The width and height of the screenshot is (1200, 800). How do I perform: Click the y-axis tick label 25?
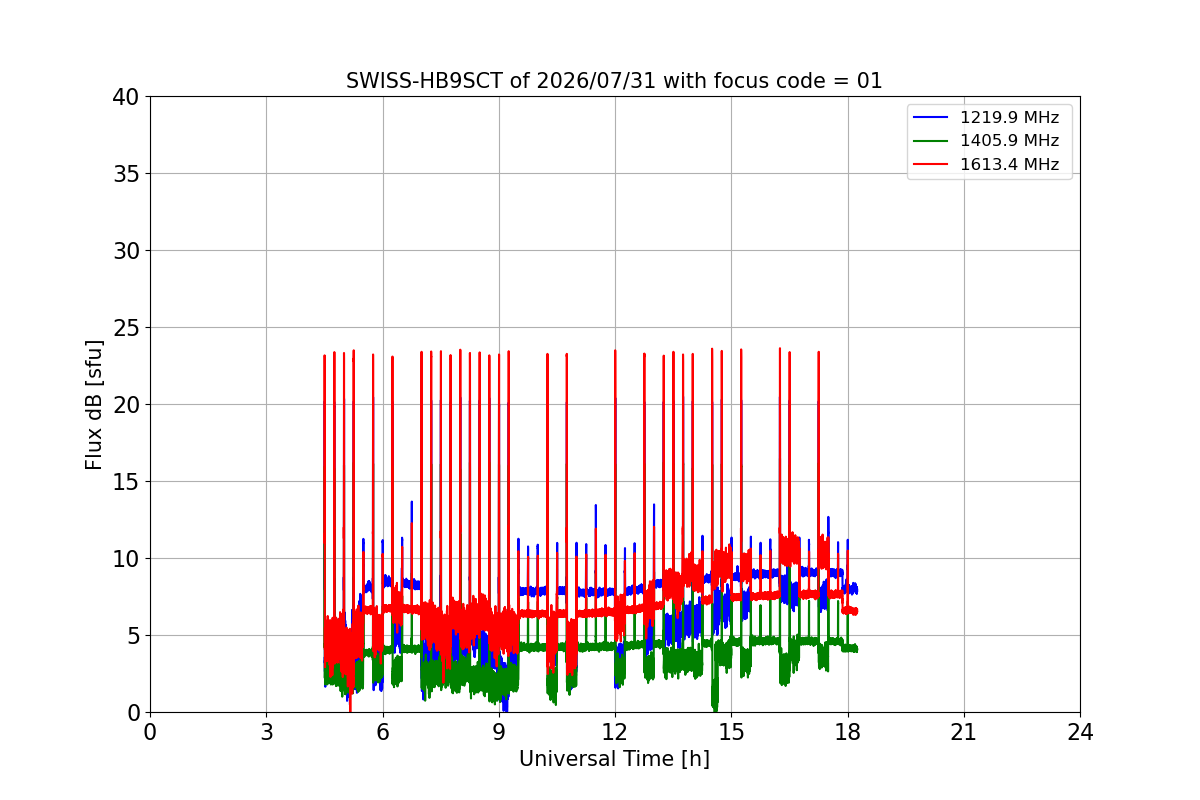pyautogui.click(x=127, y=328)
